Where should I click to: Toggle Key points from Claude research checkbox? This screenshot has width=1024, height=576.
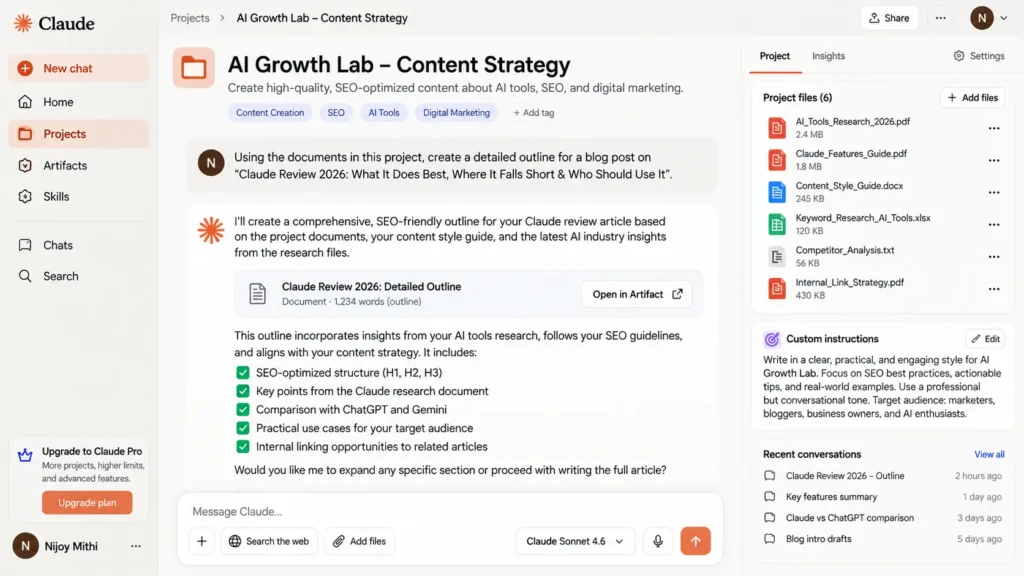coord(243,391)
